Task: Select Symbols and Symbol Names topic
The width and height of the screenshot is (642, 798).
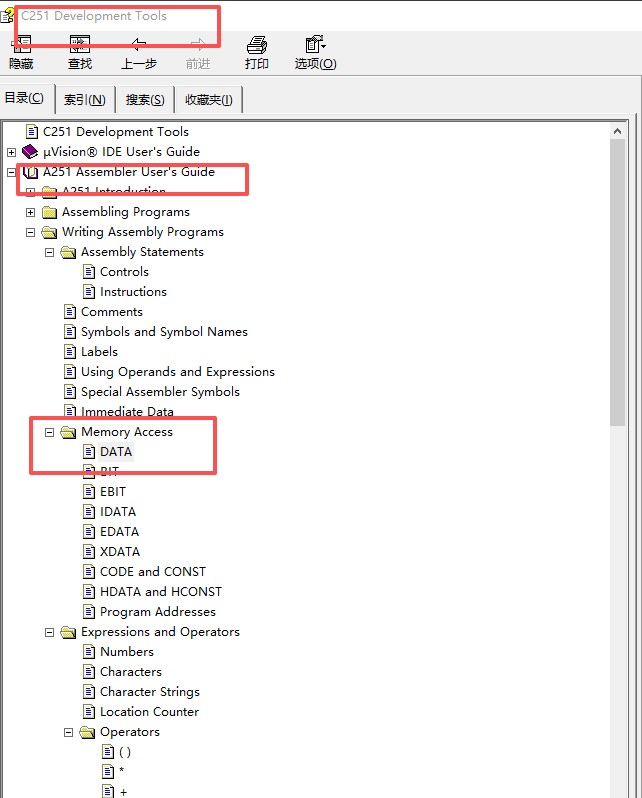Action: coord(164,332)
